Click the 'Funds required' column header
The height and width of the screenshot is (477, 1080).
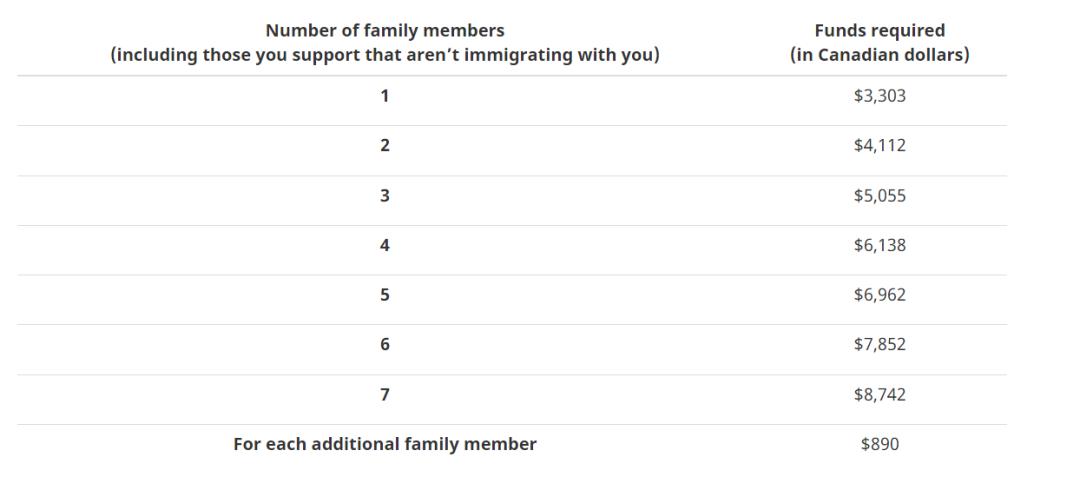(879, 31)
